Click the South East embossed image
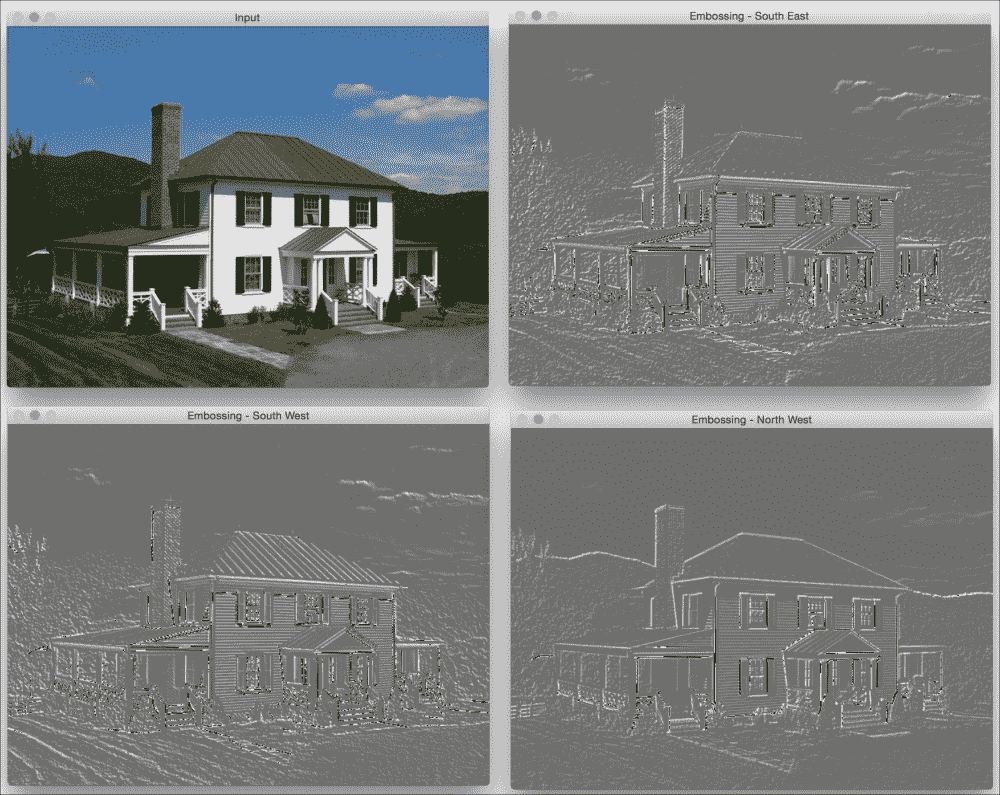 click(x=750, y=205)
